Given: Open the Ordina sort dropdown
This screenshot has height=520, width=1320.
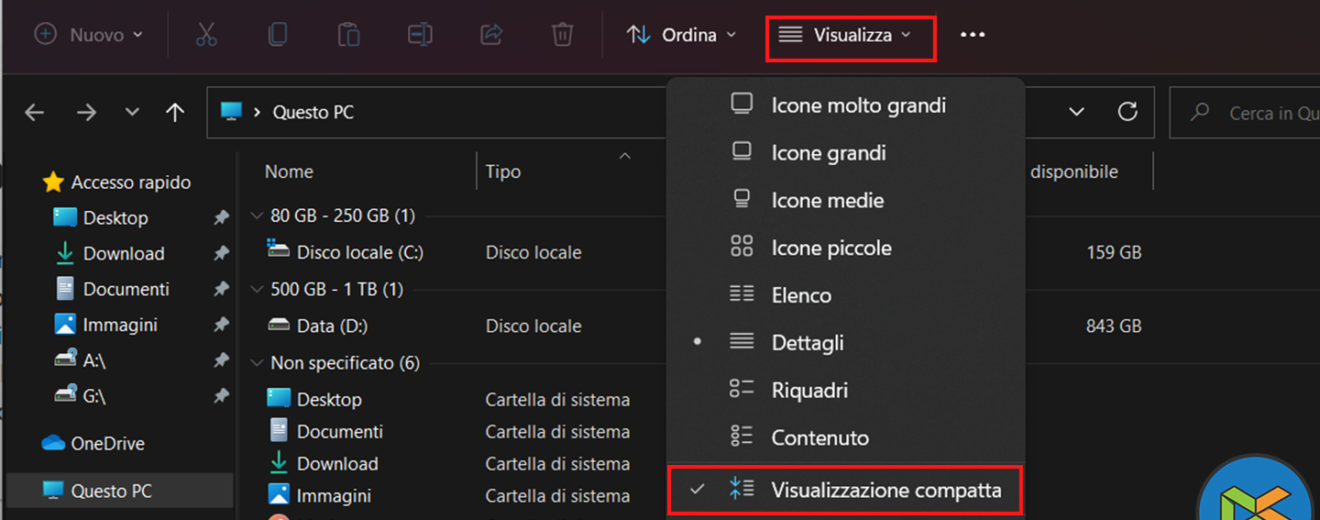Looking at the screenshot, I should point(681,35).
